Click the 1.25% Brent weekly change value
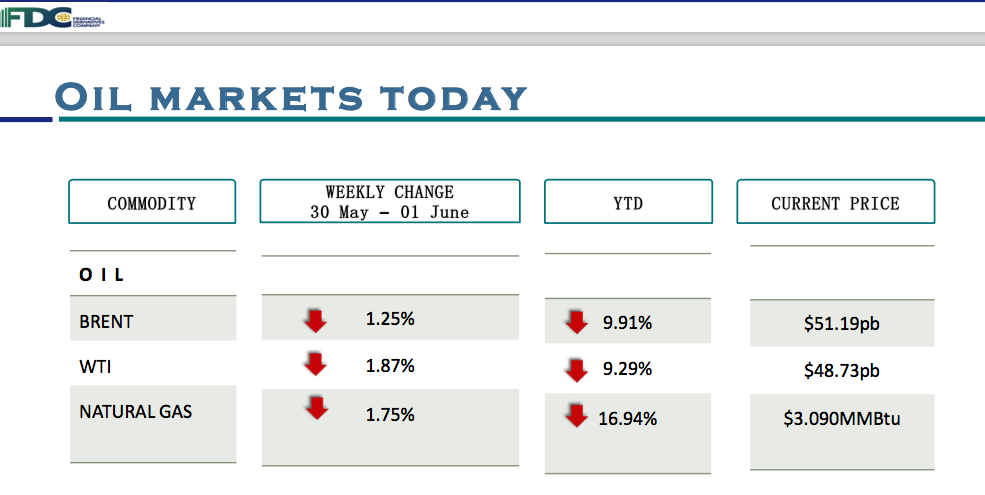 click(x=390, y=319)
